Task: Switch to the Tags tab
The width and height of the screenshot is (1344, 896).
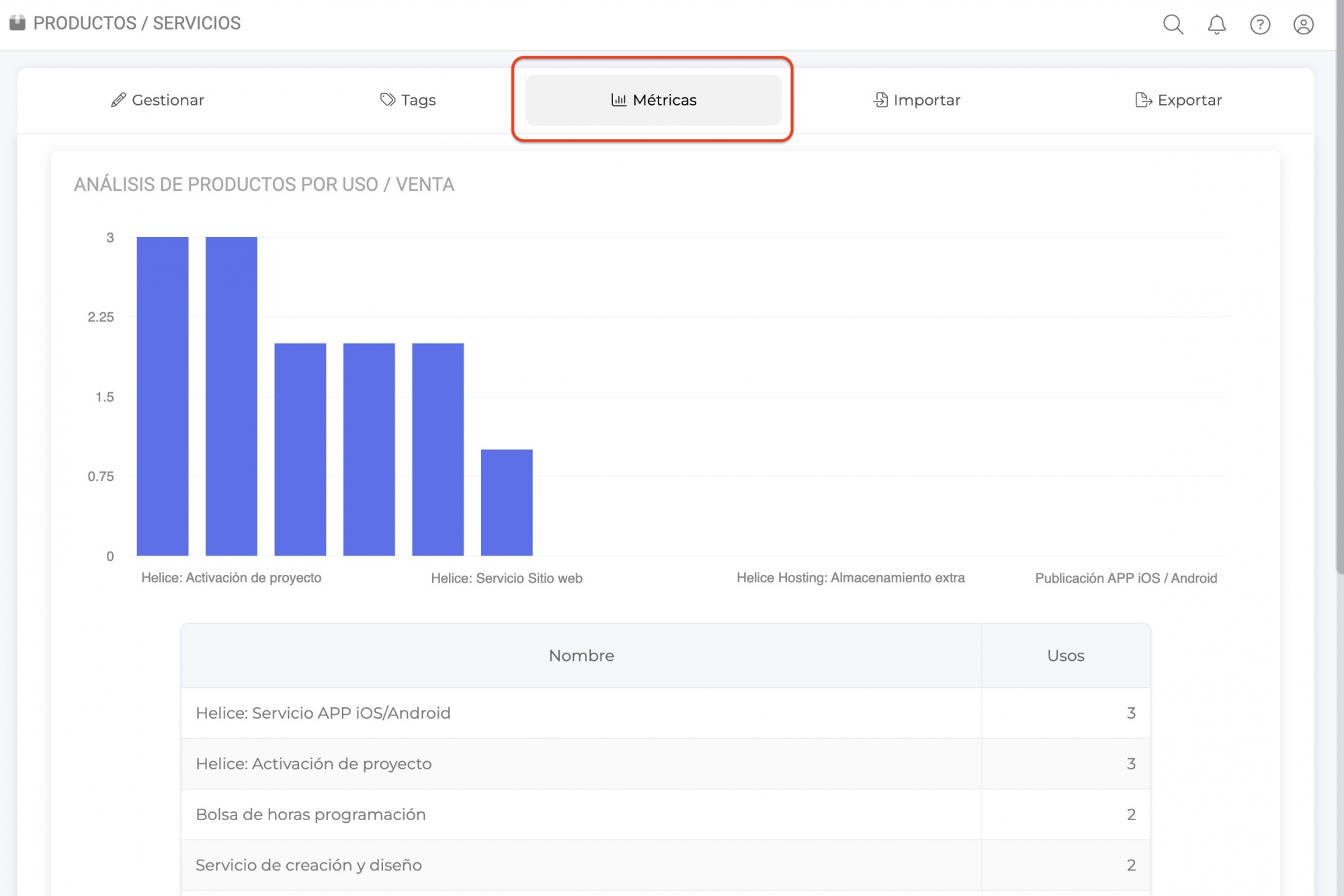Action: pyautogui.click(x=408, y=100)
